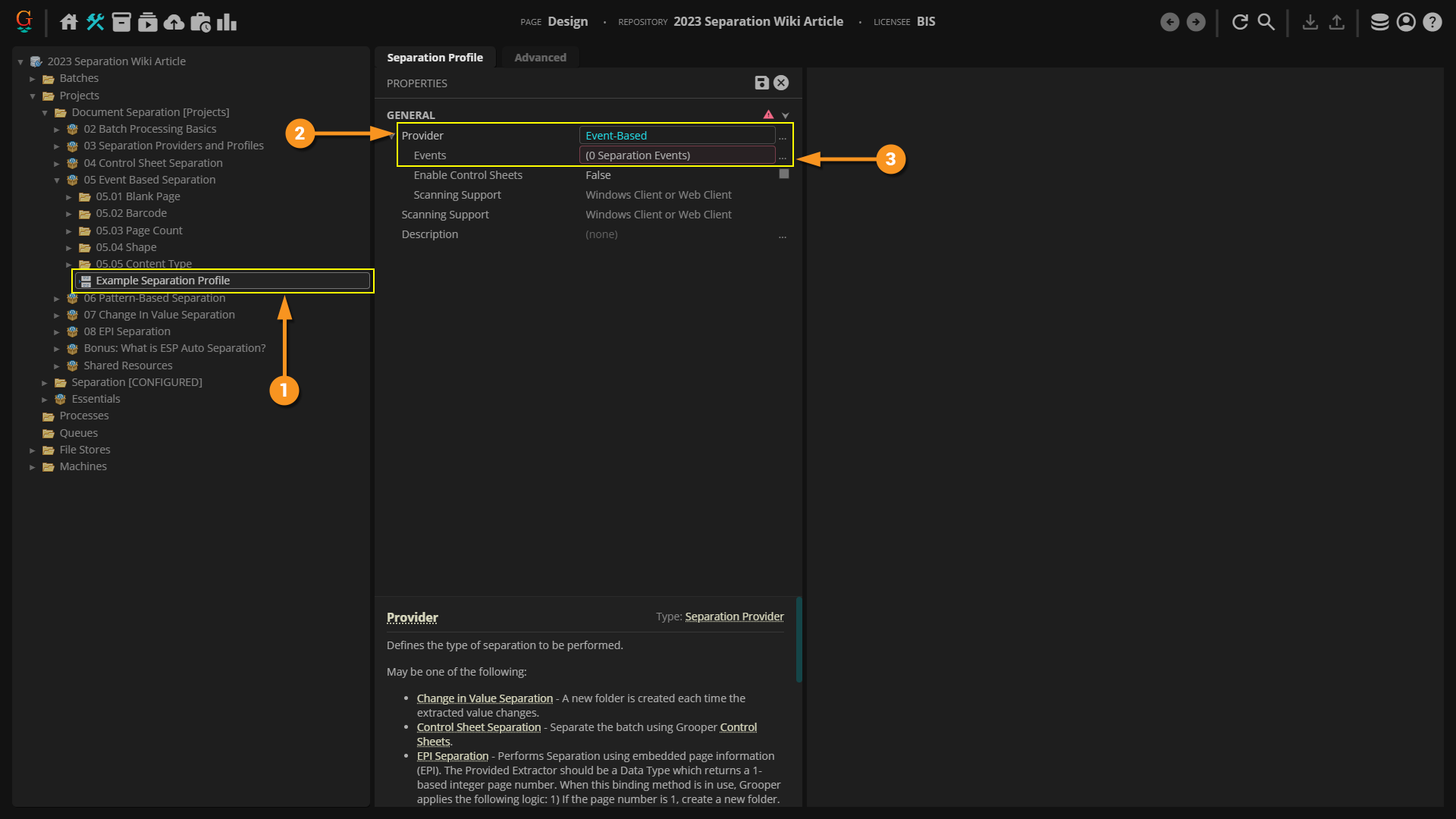Save properties with the floppy disk icon
Viewport: 1456px width, 819px height.
(761, 83)
